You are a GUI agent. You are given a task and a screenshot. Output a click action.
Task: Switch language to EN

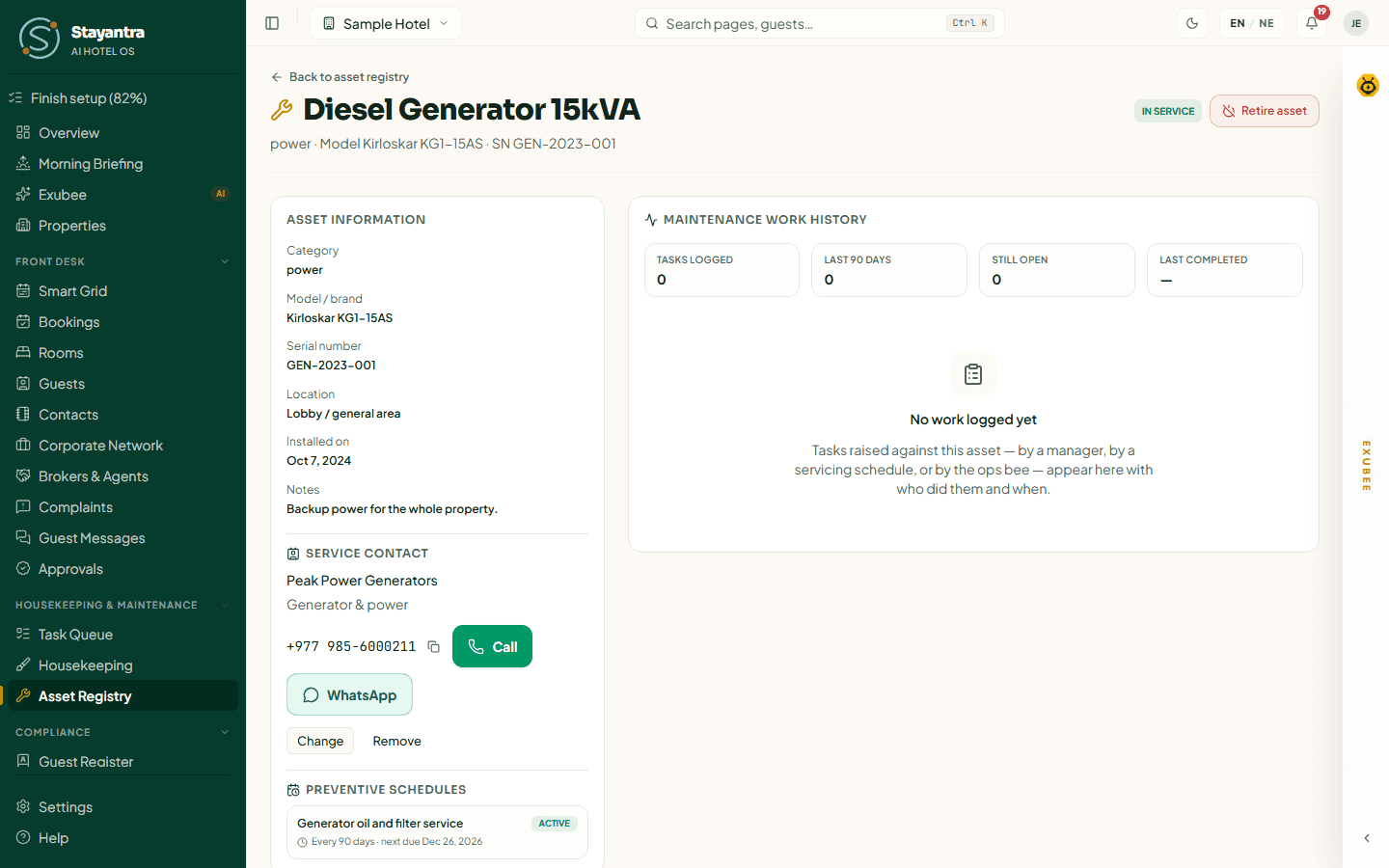click(1238, 23)
